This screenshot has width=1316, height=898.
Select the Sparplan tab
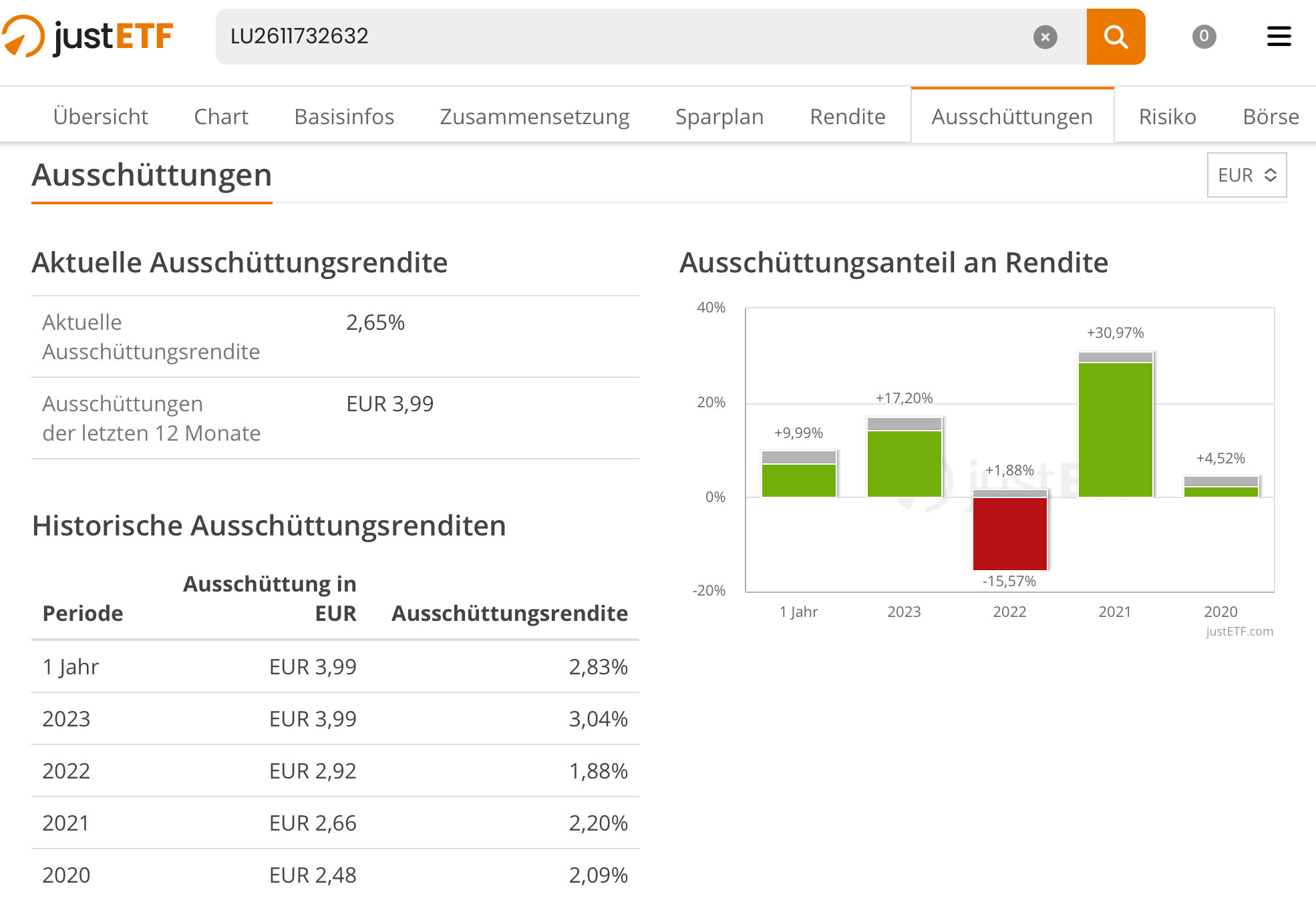pos(719,117)
